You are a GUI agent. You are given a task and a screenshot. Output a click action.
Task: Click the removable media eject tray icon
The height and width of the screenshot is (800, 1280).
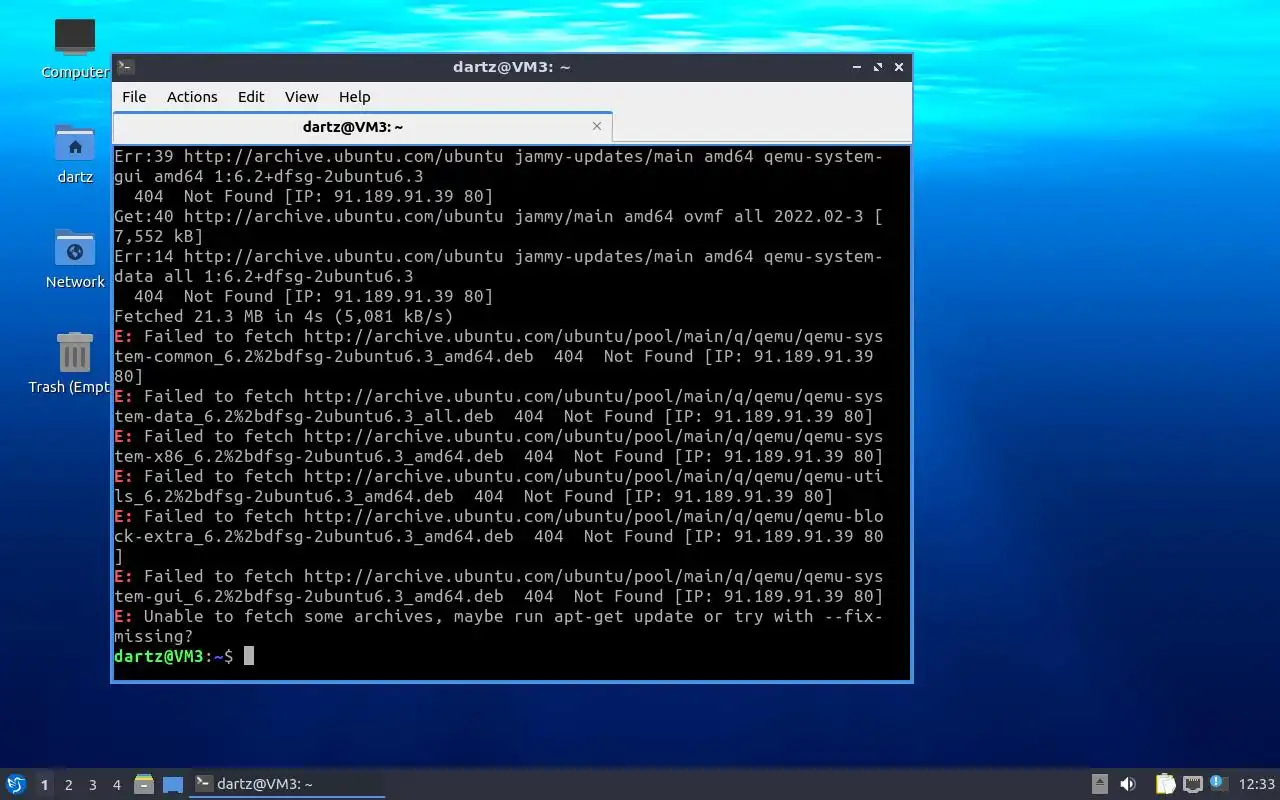coord(1099,784)
